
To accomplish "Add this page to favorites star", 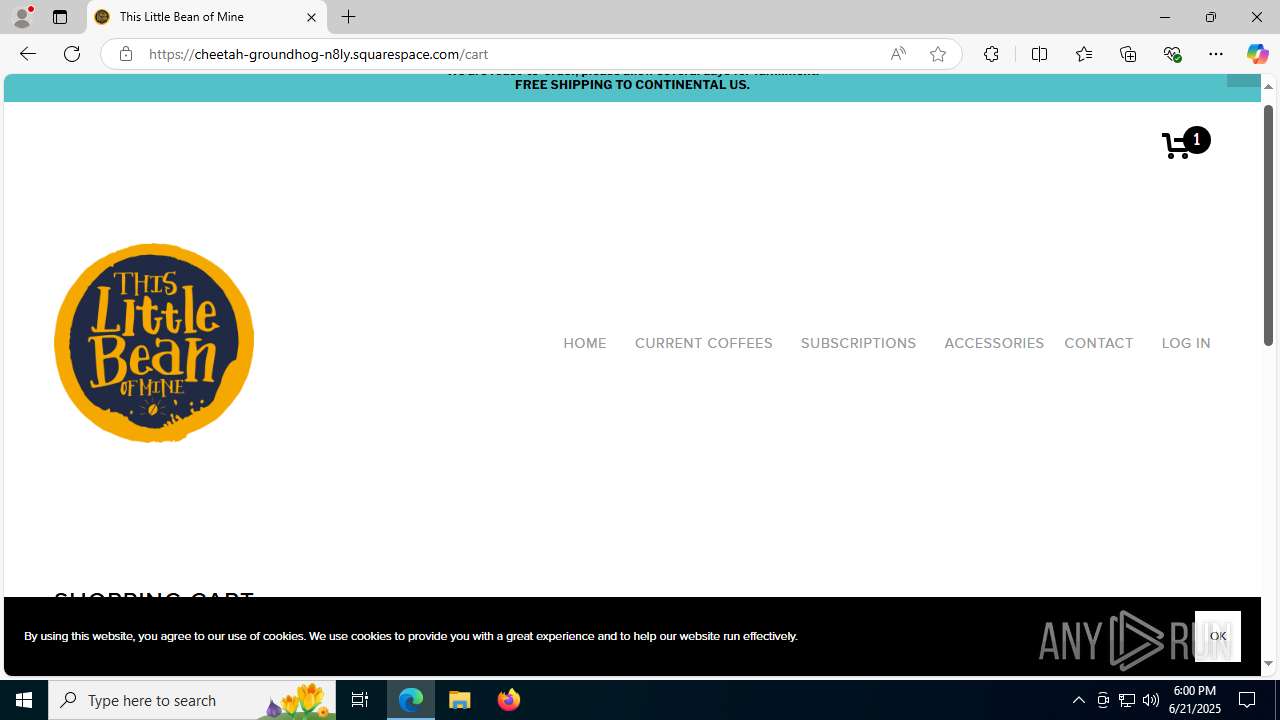I will coord(937,54).
